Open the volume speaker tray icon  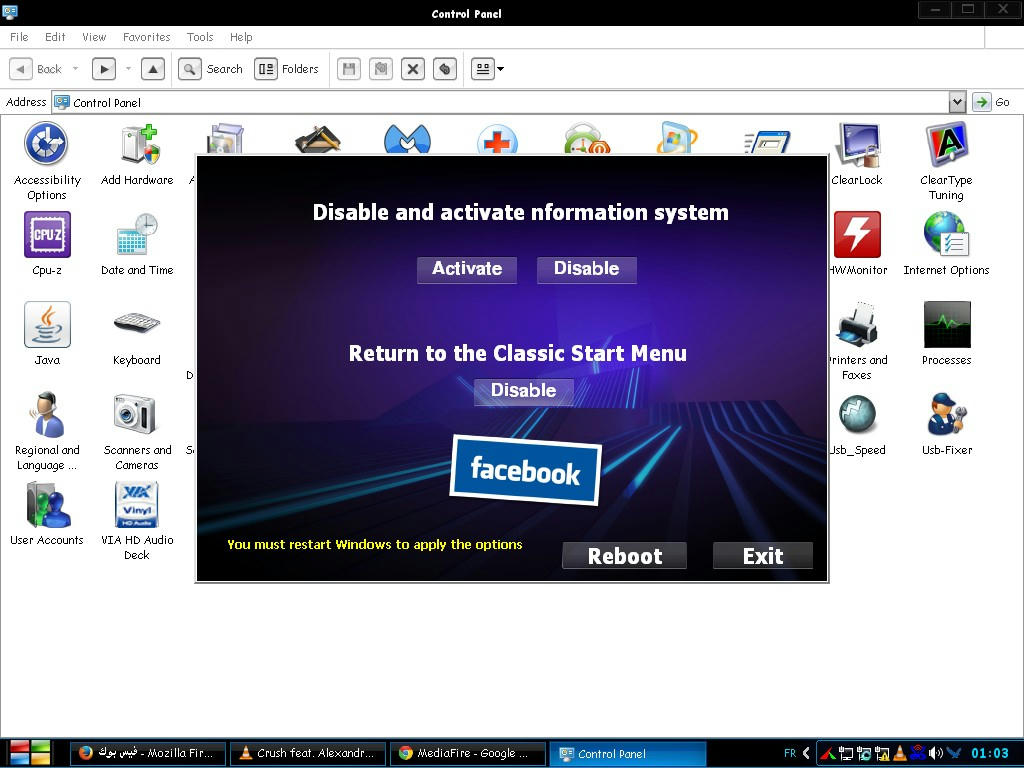[935, 753]
